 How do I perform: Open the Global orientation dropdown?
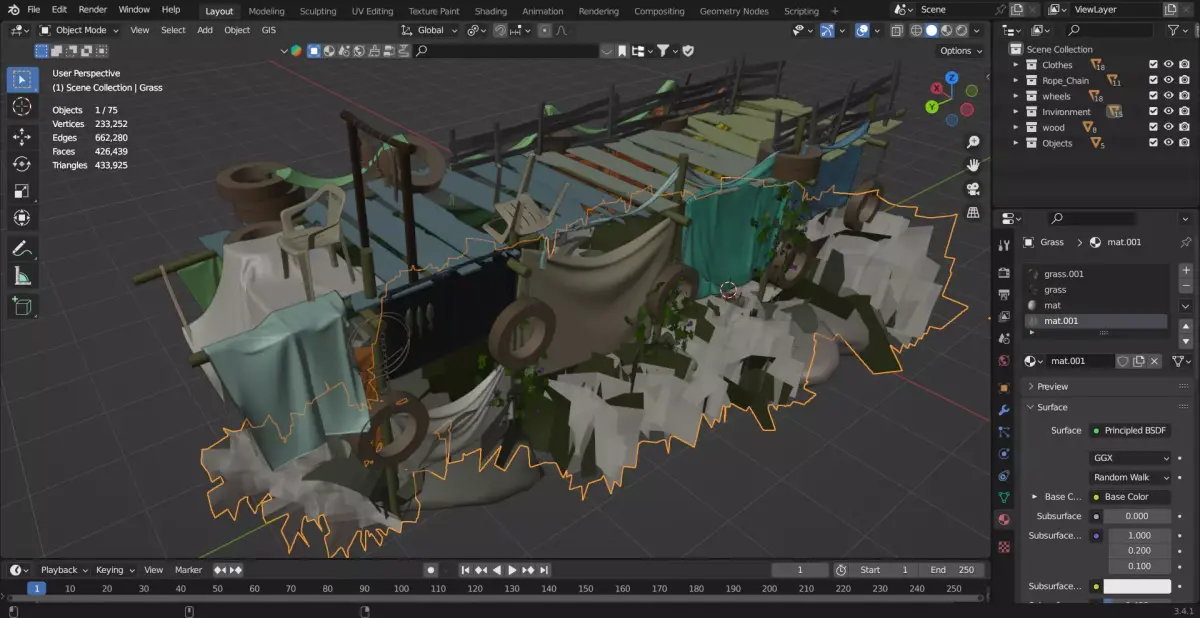[430, 30]
